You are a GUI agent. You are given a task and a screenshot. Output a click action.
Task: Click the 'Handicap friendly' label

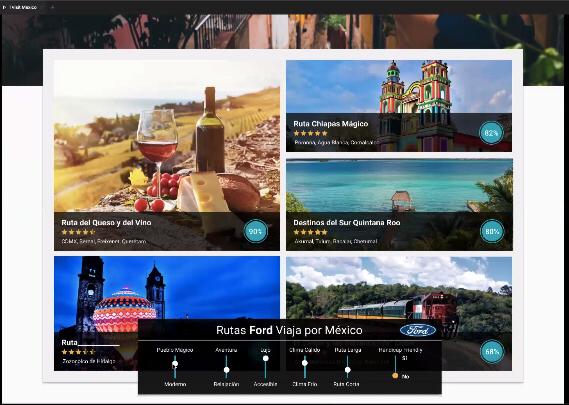coord(400,350)
